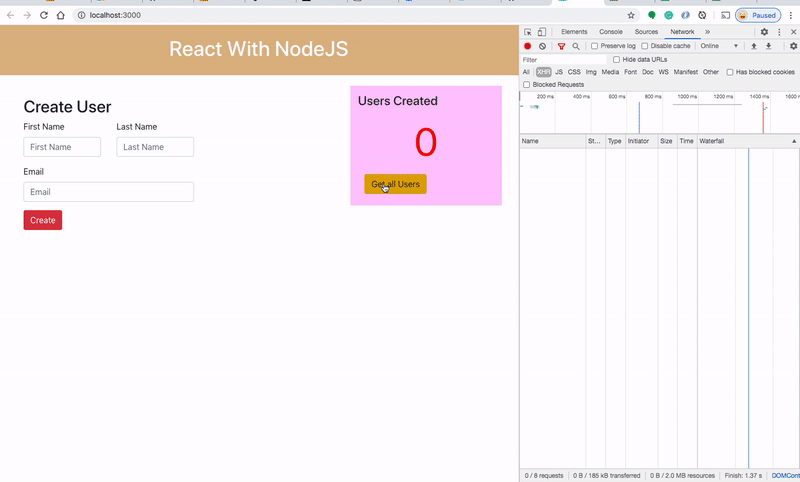Show more DevTools tabs chevron
800x482 pixels.
pyautogui.click(x=708, y=32)
